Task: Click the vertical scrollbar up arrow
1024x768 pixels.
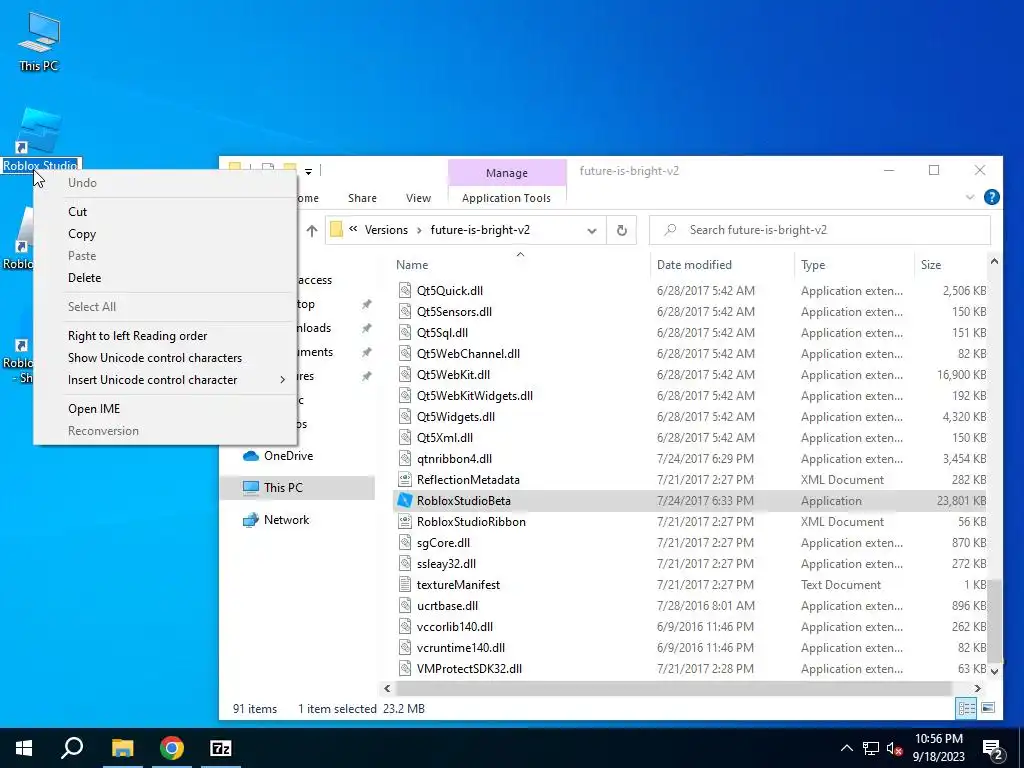Action: click(x=994, y=262)
